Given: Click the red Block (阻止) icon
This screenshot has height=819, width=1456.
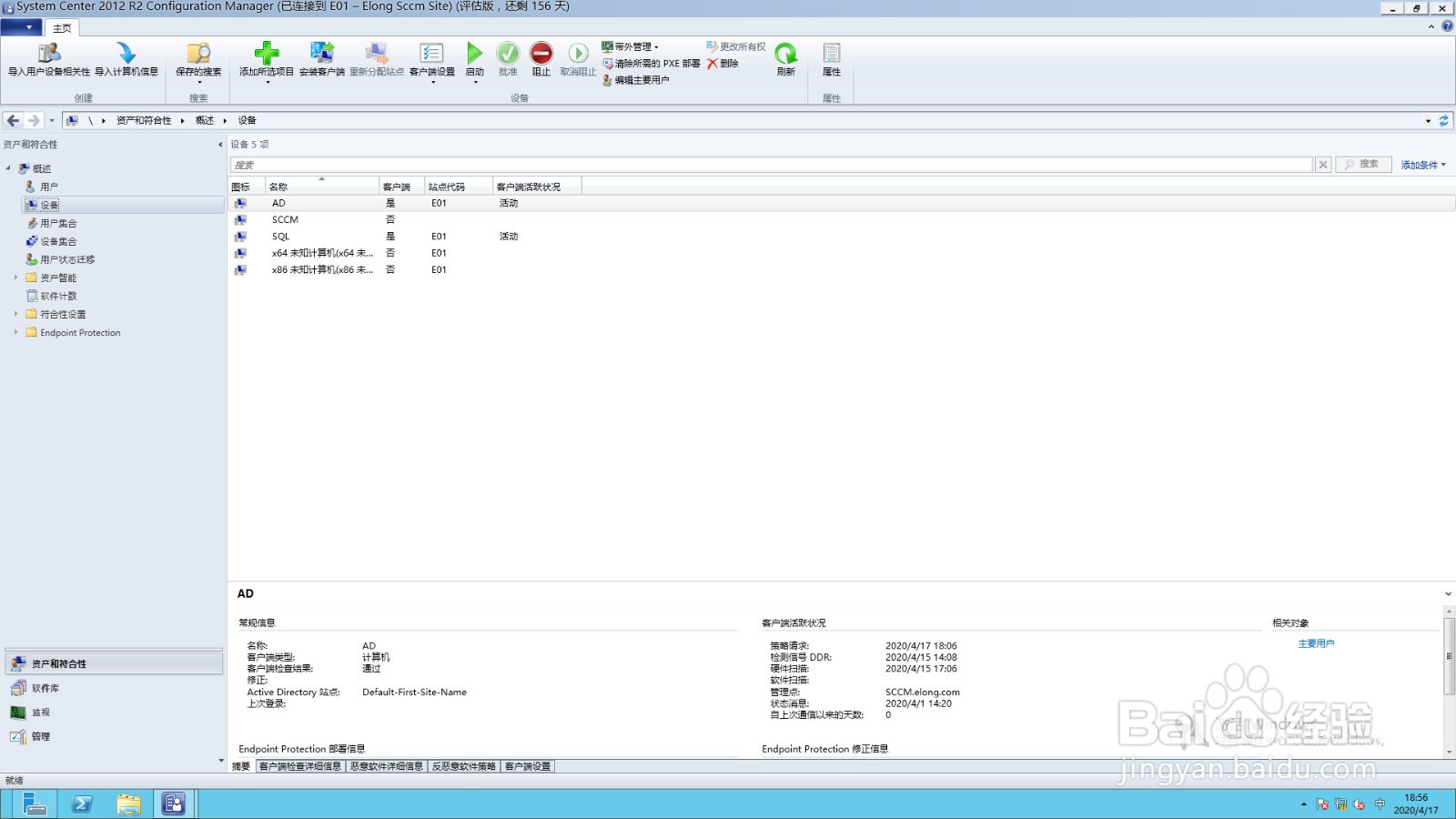Looking at the screenshot, I should 541,53.
